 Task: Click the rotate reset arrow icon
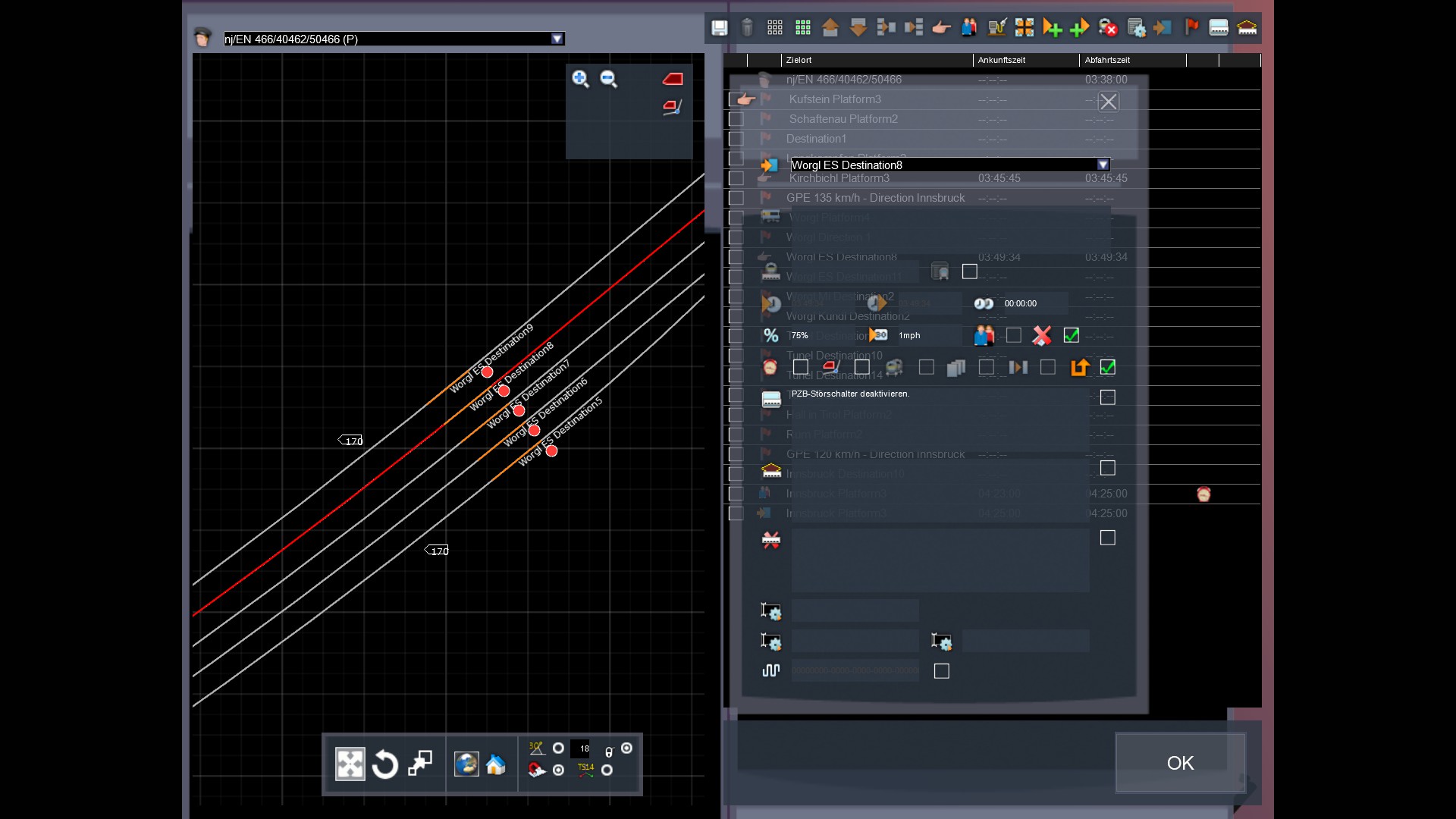(385, 764)
